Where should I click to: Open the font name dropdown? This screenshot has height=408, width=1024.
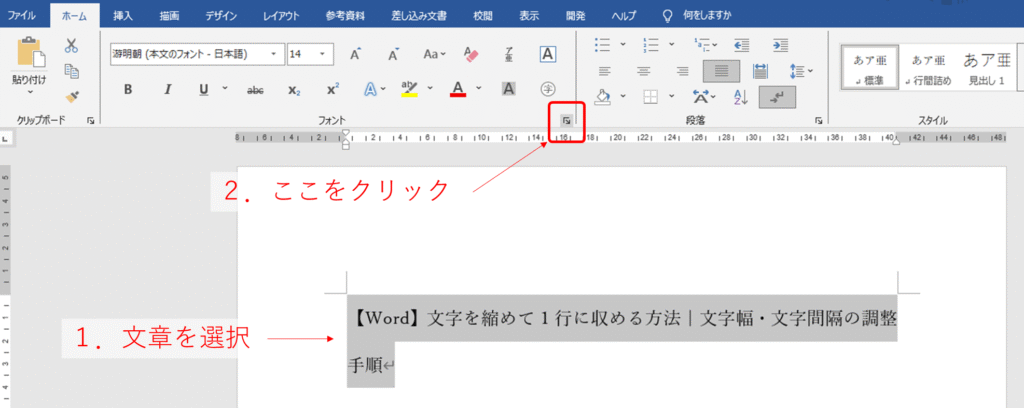pyautogui.click(x=273, y=53)
